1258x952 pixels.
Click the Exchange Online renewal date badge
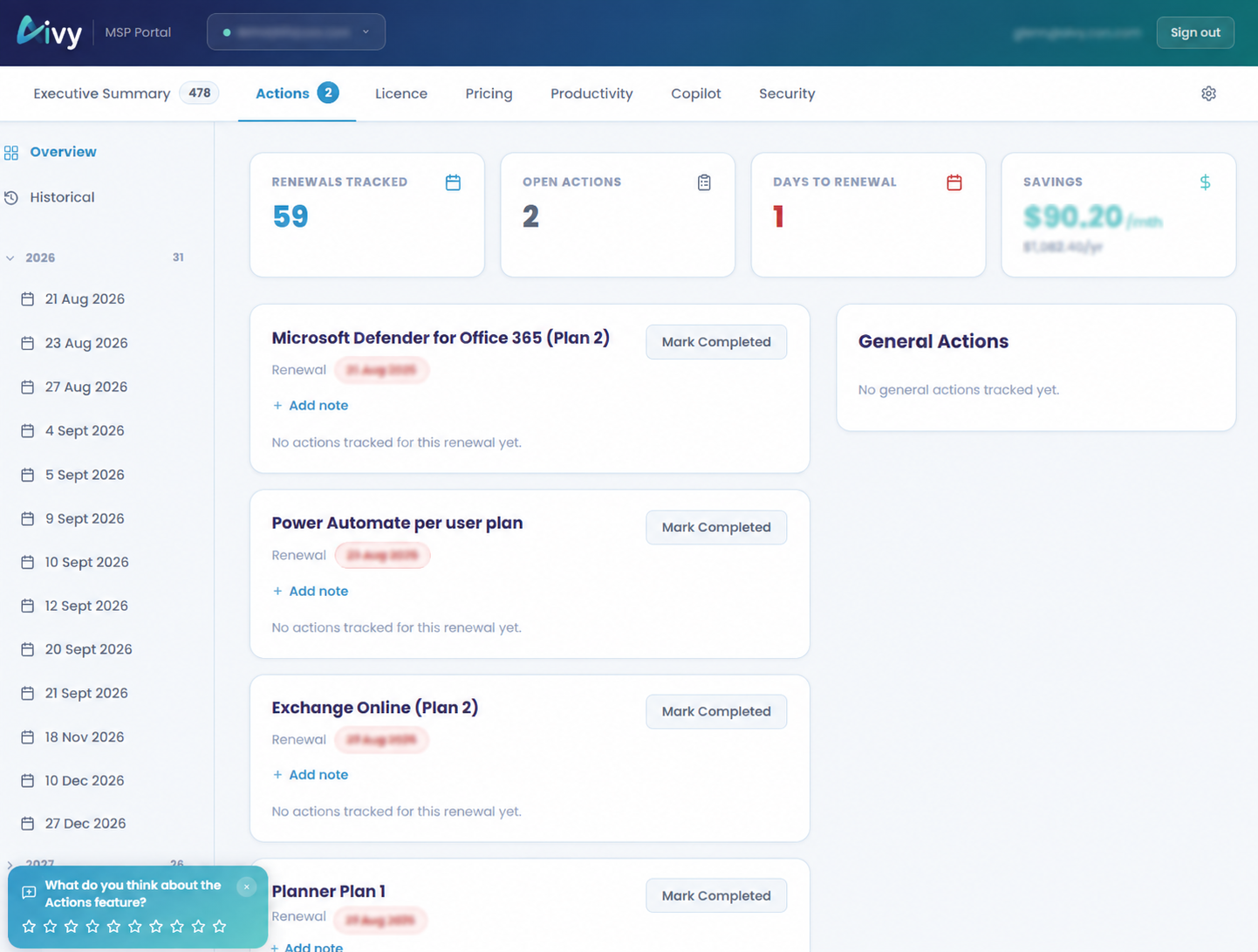(381, 740)
